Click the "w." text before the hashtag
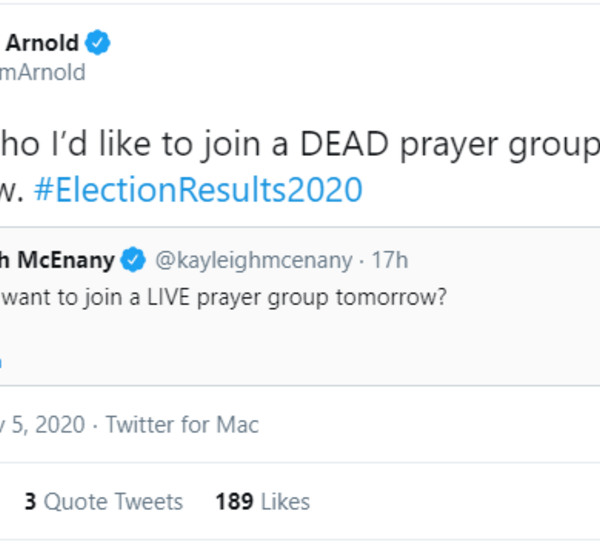This screenshot has width=600, height=545. (12, 188)
